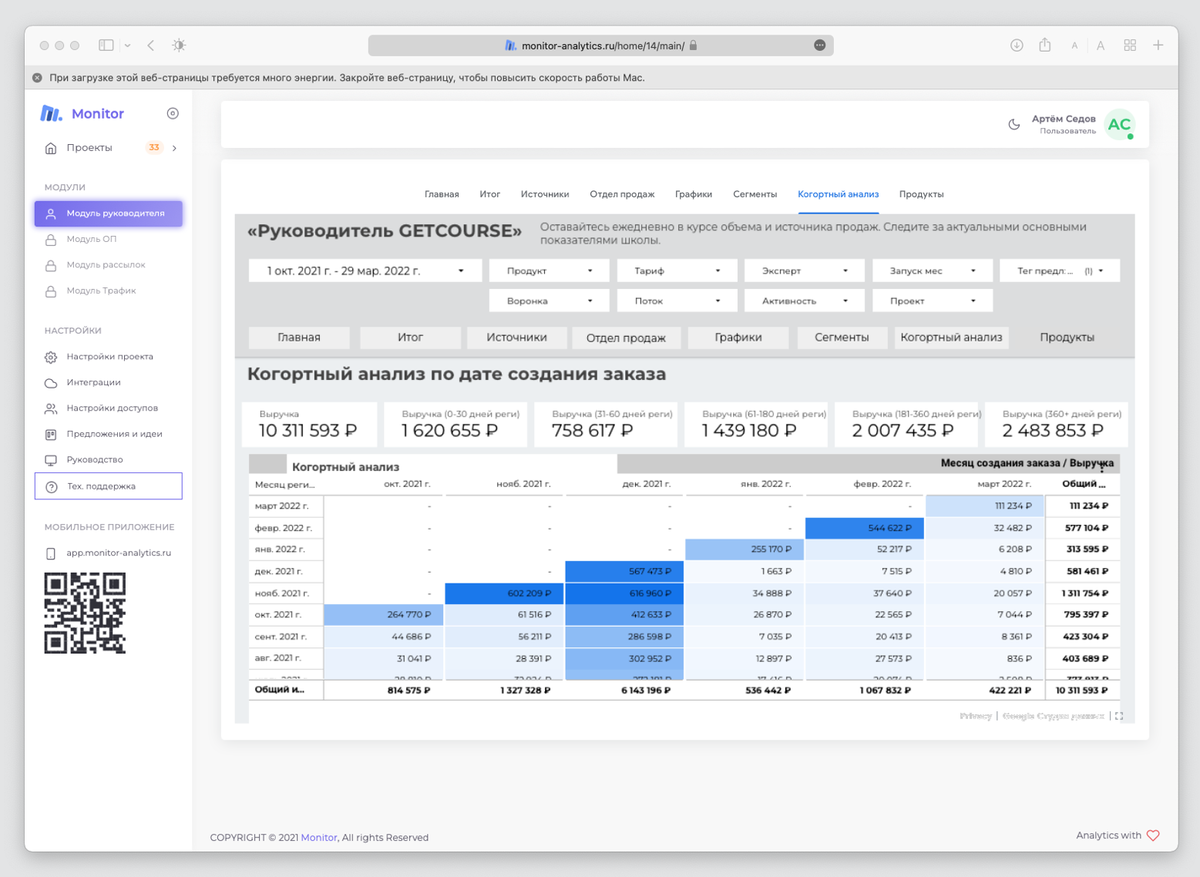This screenshot has width=1200, height=877.
Task: Open the Тег предл filter dropdown
Action: [1060, 271]
